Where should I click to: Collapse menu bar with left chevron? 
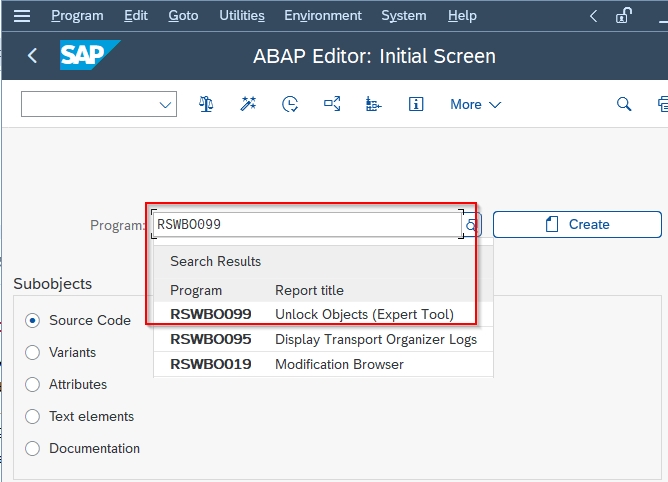tap(593, 16)
